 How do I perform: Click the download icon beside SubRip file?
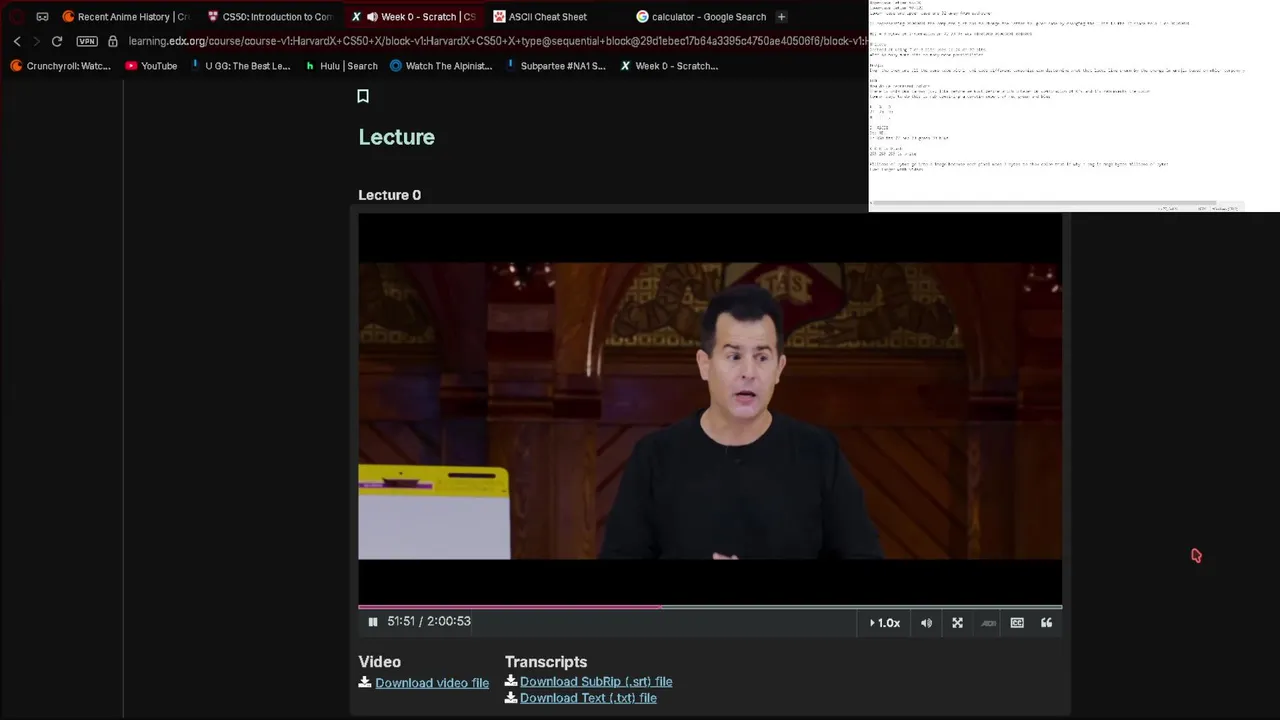511,682
